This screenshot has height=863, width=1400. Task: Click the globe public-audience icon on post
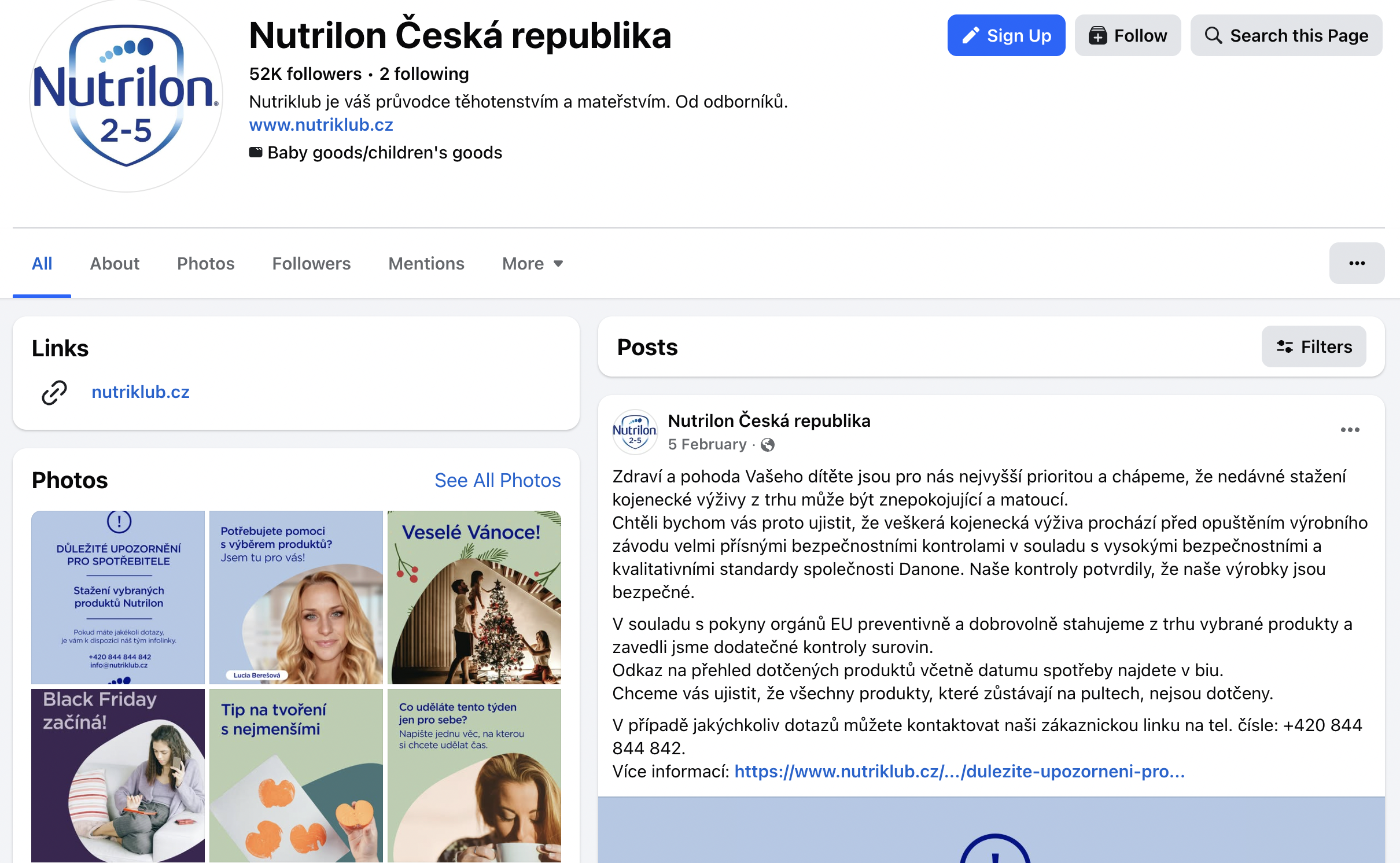coord(768,445)
